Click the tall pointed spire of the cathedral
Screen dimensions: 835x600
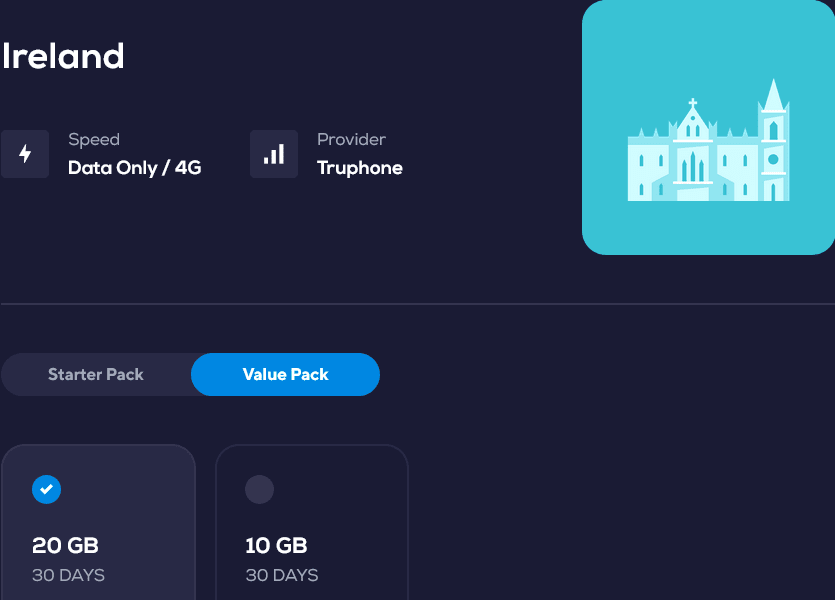coord(772,95)
